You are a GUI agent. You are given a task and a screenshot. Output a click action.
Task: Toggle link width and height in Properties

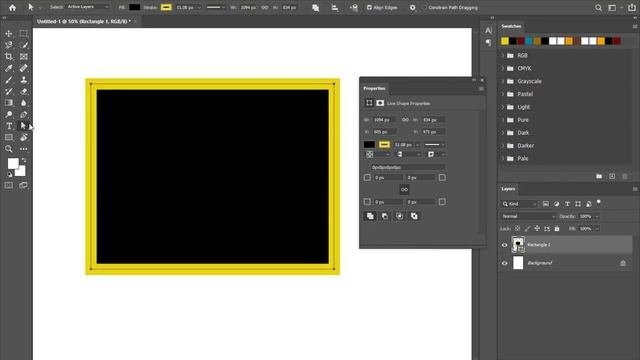[405, 120]
